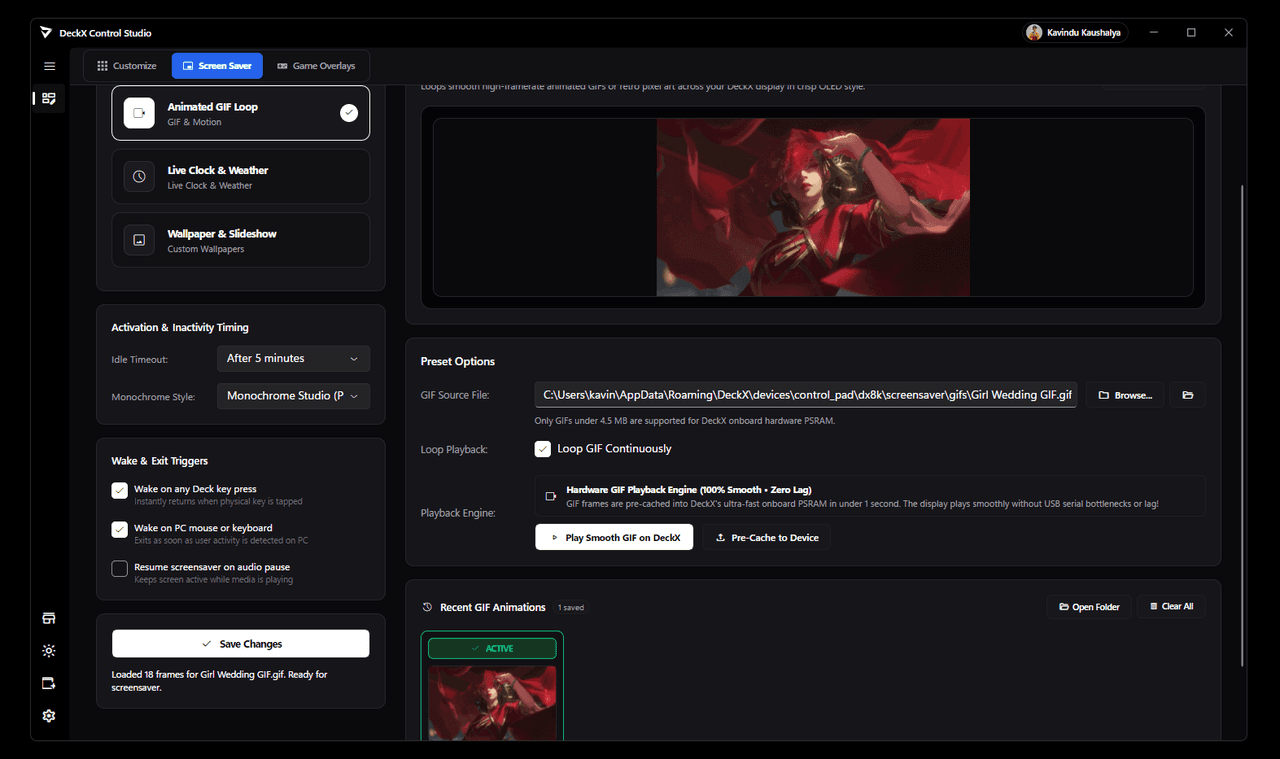This screenshot has width=1280, height=759.
Task: Click the main panel vertical scrollbar
Action: point(1242,425)
